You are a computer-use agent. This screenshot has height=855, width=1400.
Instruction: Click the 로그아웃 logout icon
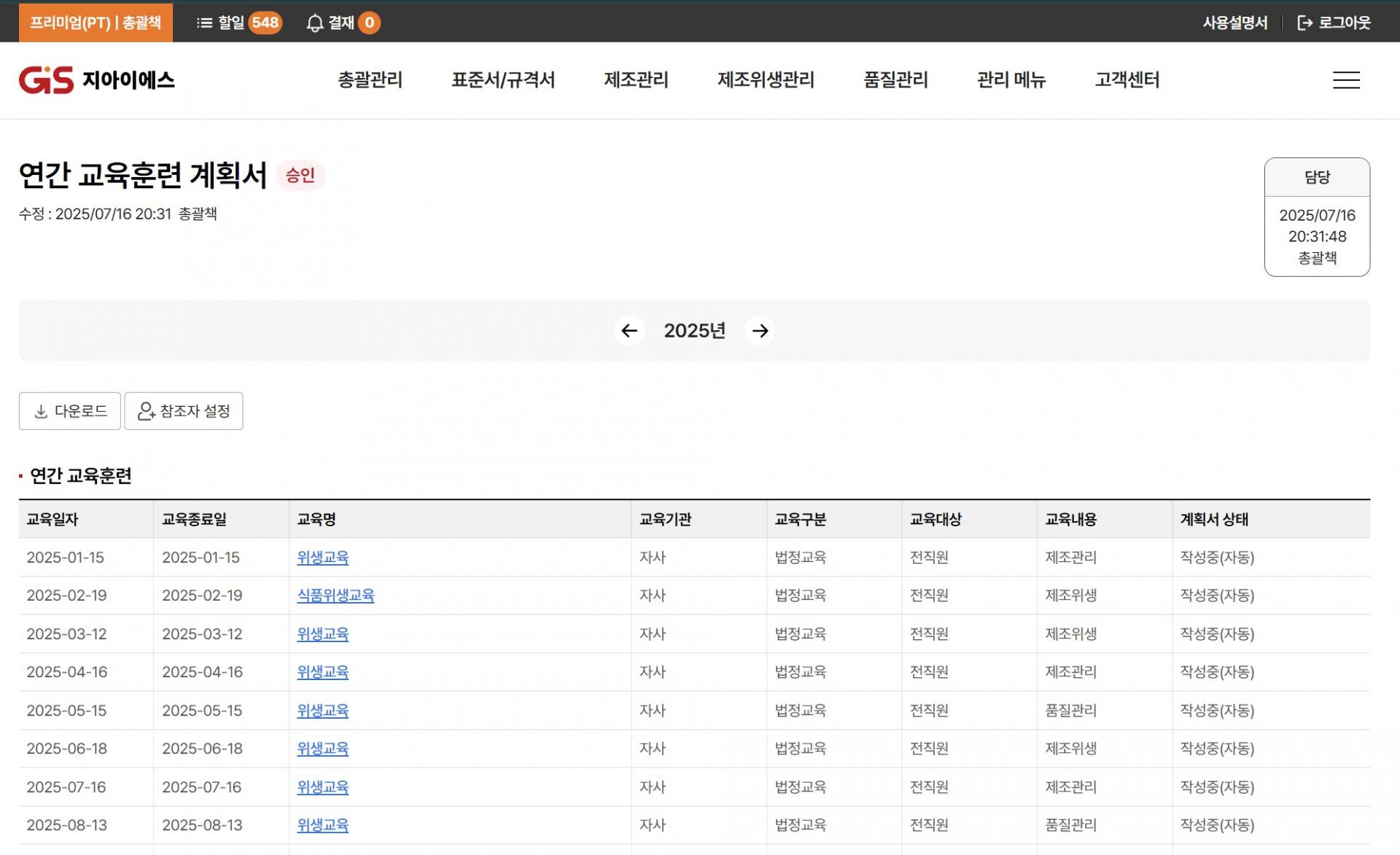[1304, 23]
